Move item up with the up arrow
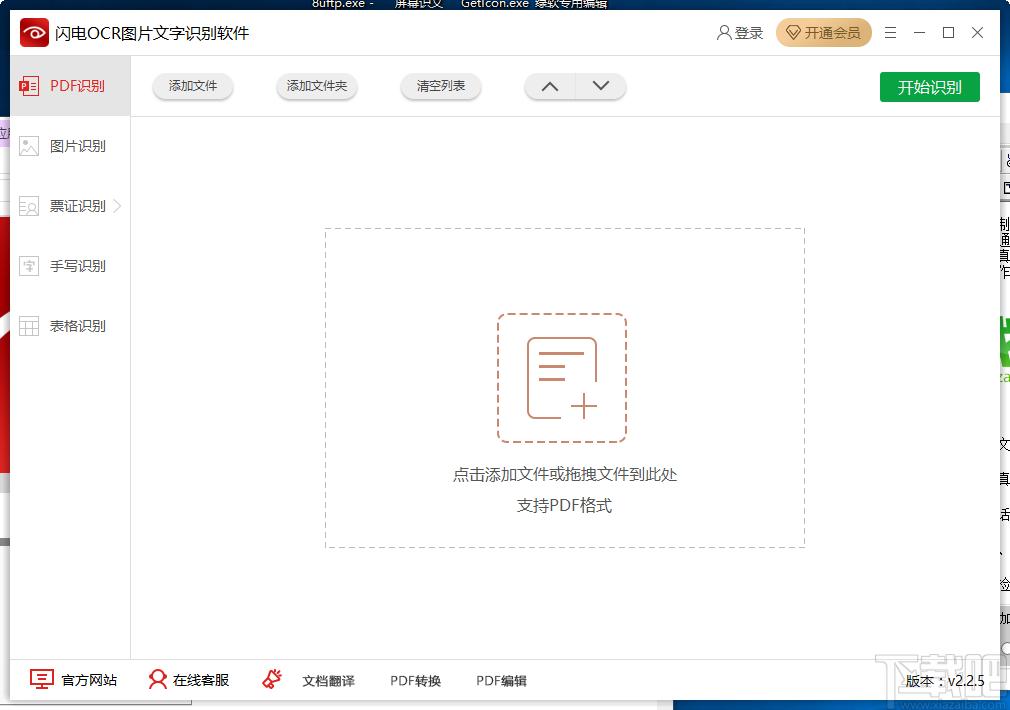Image resolution: width=1010 pixels, height=710 pixels. pyautogui.click(x=550, y=86)
